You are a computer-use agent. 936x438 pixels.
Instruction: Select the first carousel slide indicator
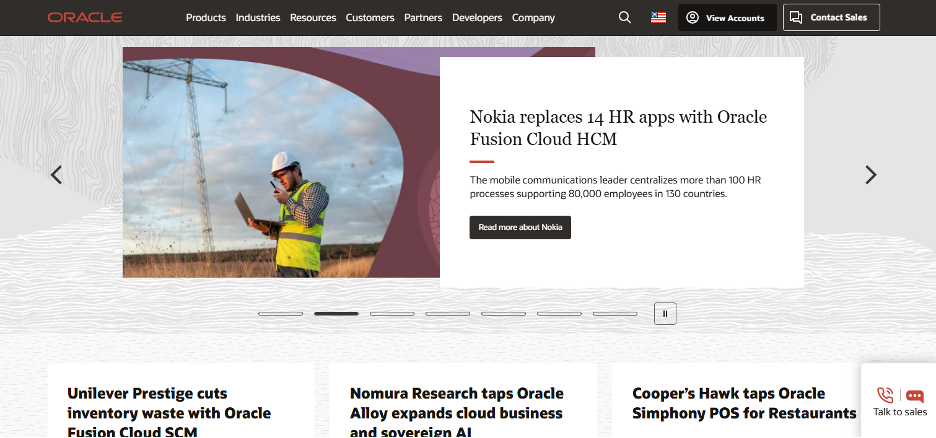click(280, 313)
